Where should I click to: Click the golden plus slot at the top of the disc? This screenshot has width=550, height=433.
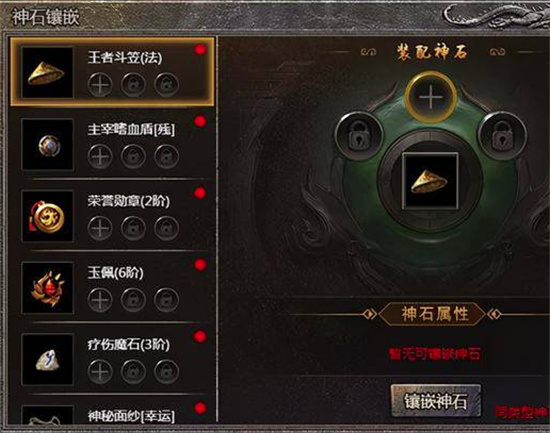click(431, 96)
